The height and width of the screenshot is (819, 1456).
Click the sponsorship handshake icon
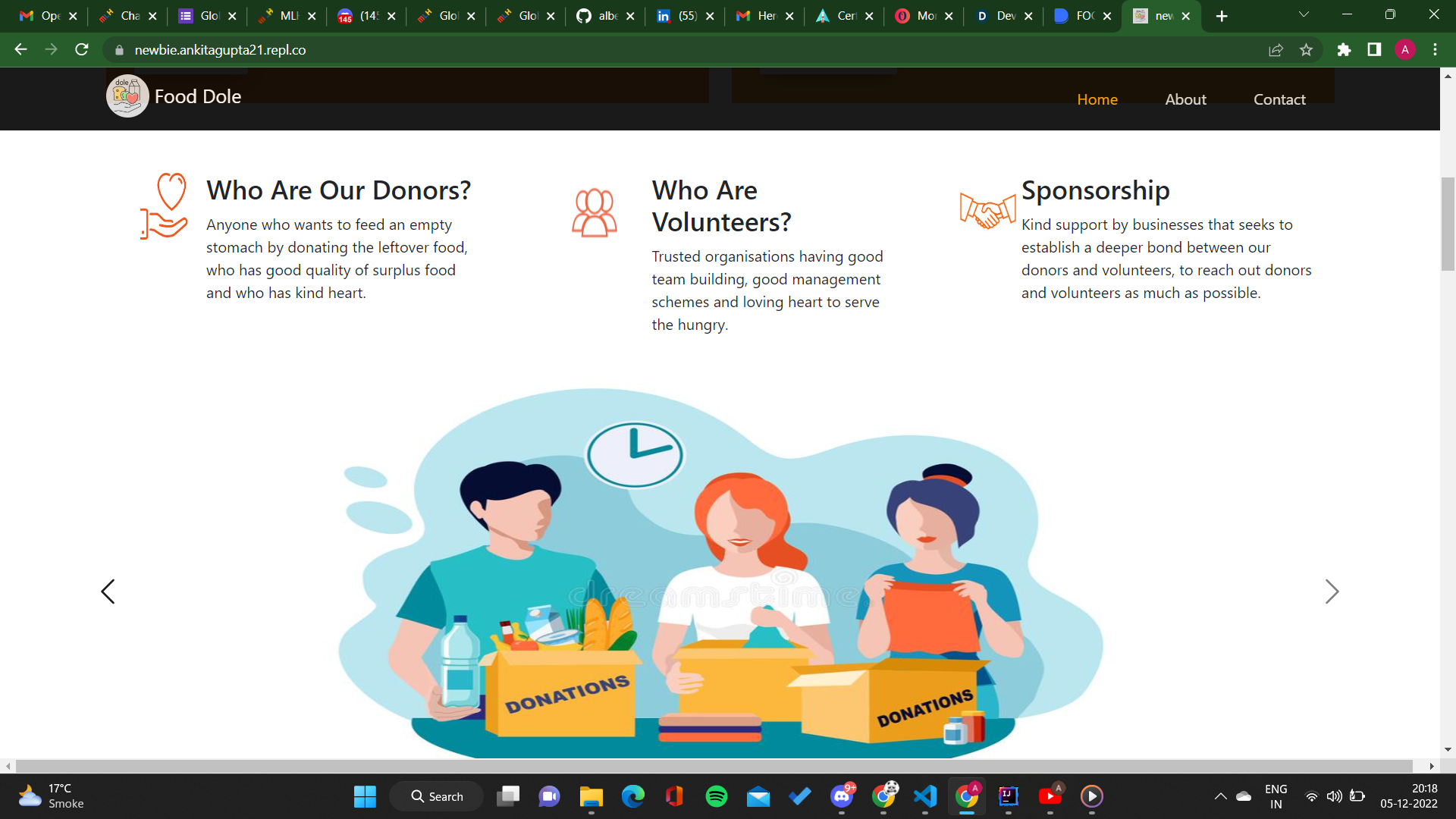click(x=987, y=210)
